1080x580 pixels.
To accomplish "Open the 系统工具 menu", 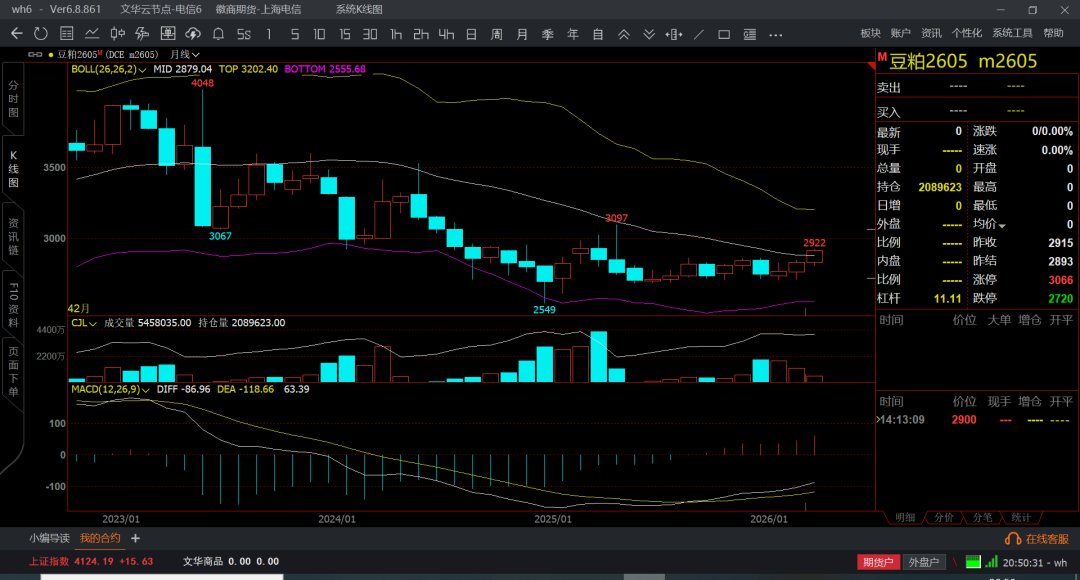I will (1012, 33).
